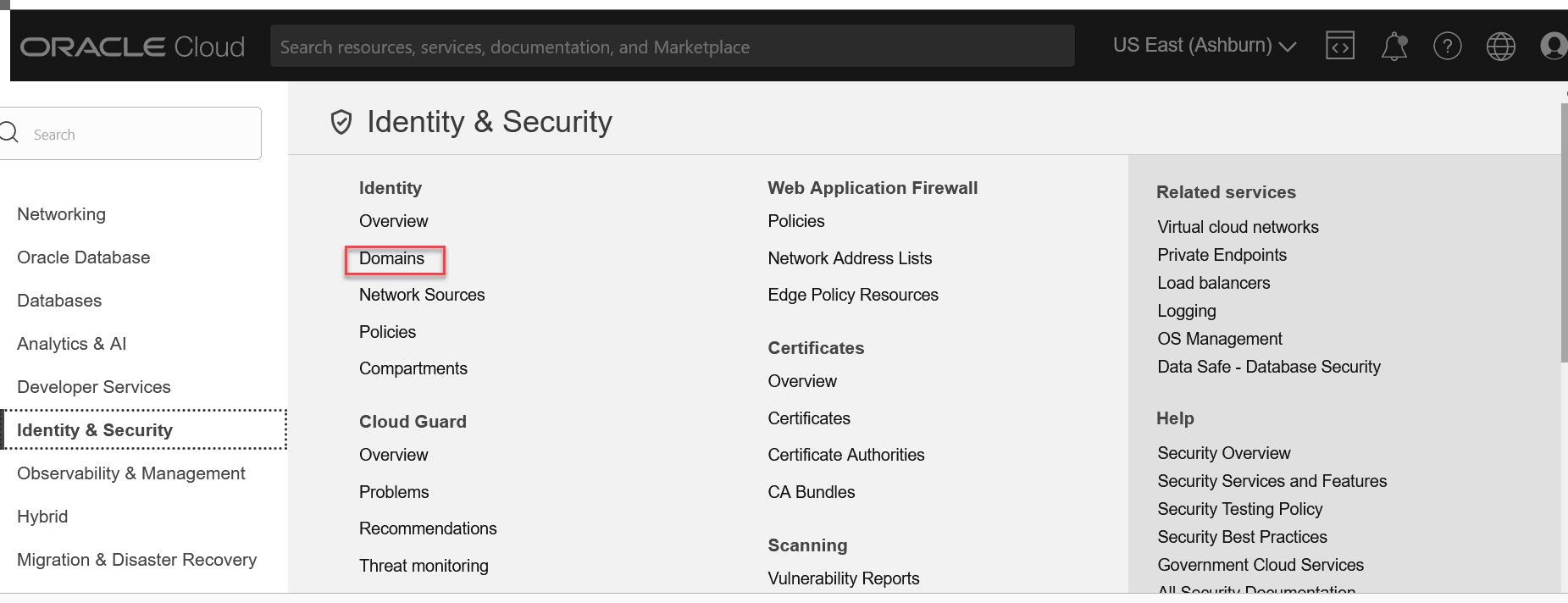Click the Oracle Cloud logo
This screenshot has width=1568, height=603.
point(132,47)
